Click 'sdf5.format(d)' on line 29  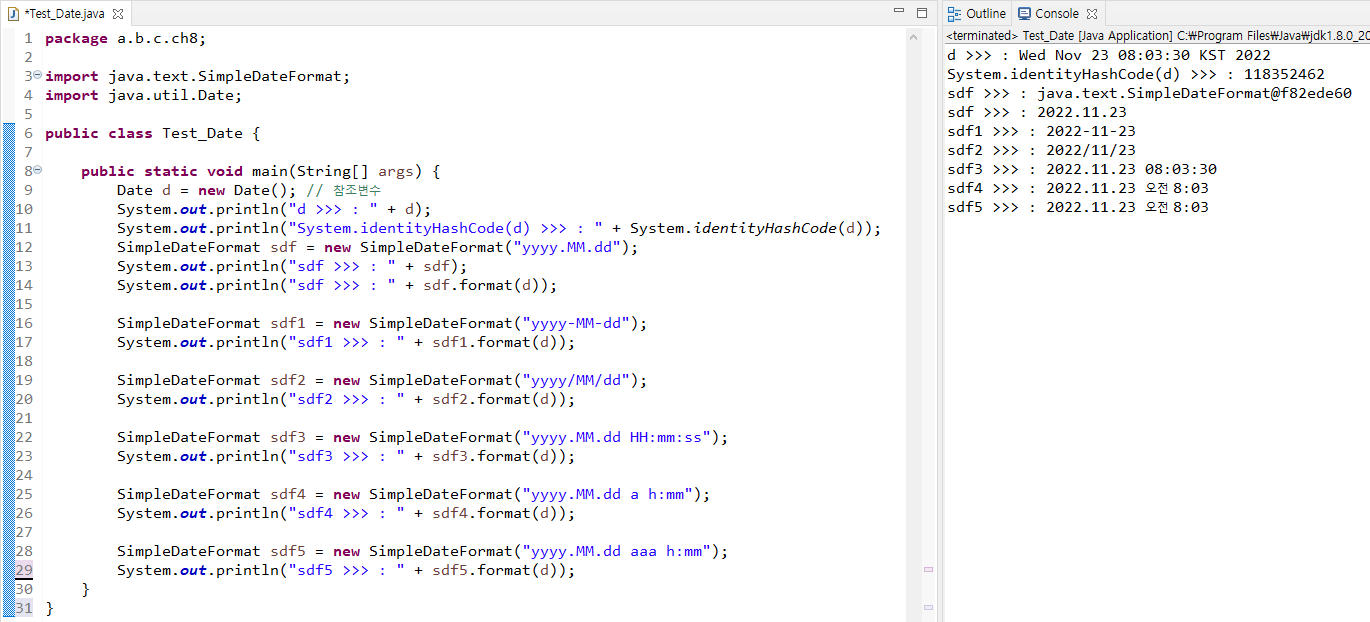pos(495,570)
